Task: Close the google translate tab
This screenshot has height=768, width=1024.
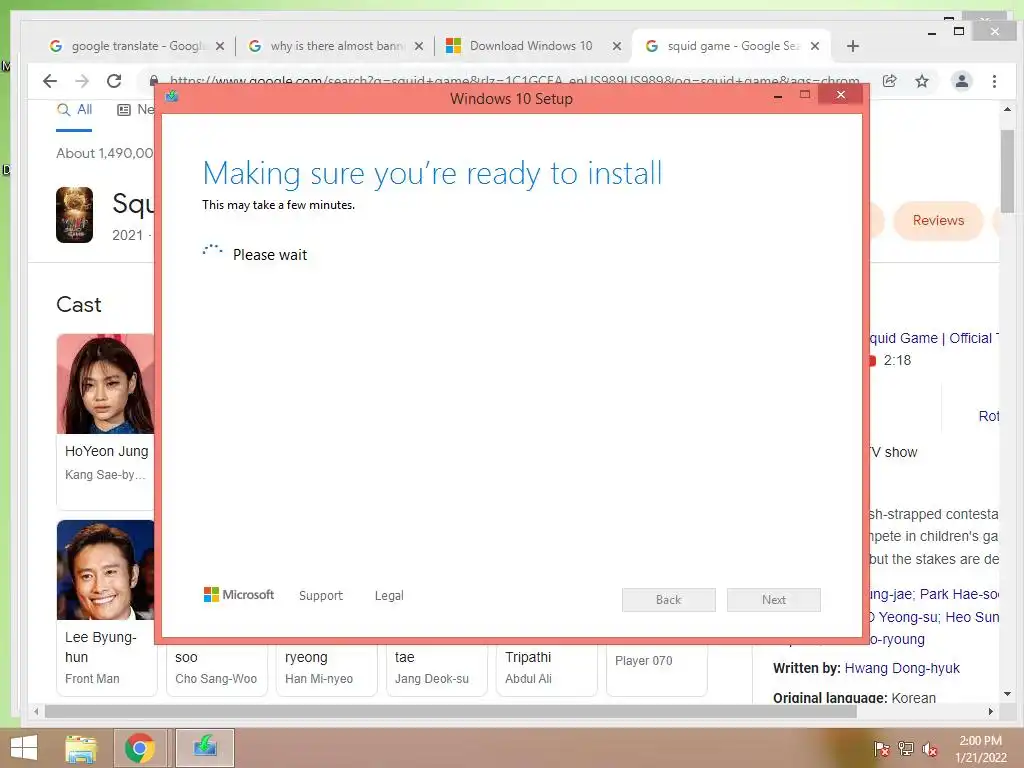Action: 220,46
